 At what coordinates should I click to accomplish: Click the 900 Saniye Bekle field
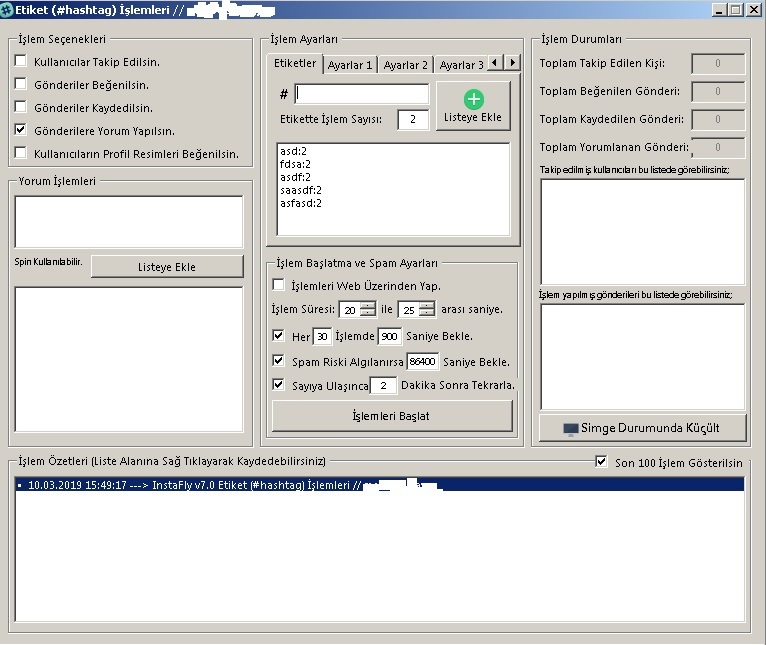389,337
